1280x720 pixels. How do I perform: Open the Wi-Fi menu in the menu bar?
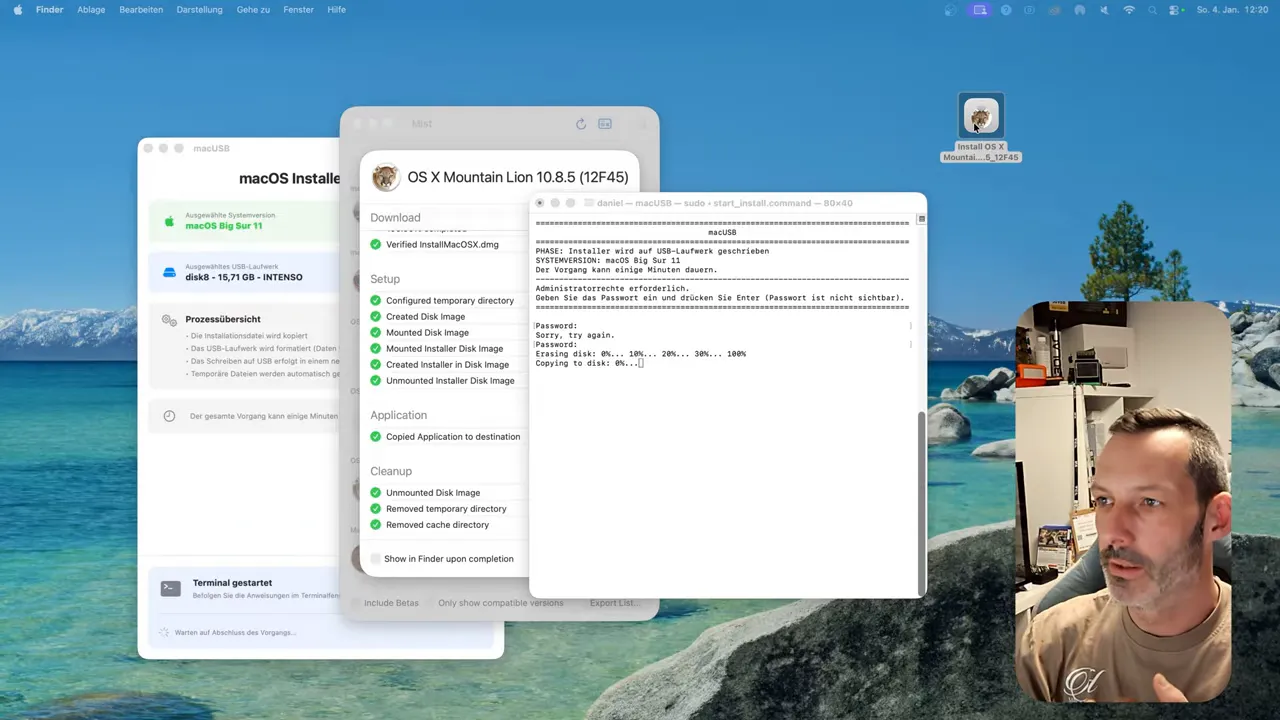click(x=1129, y=10)
